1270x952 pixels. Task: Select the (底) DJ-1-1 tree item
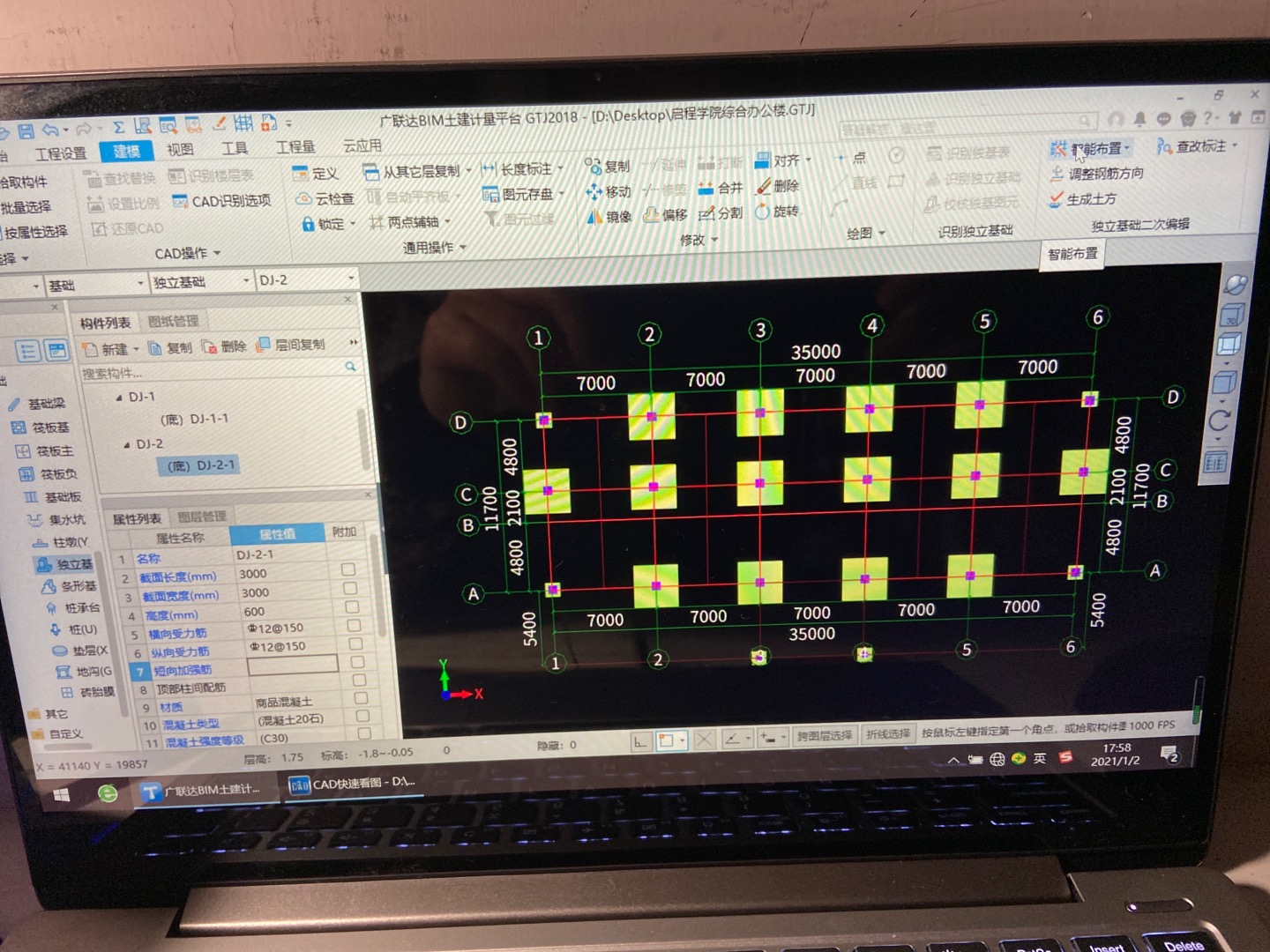(x=196, y=419)
